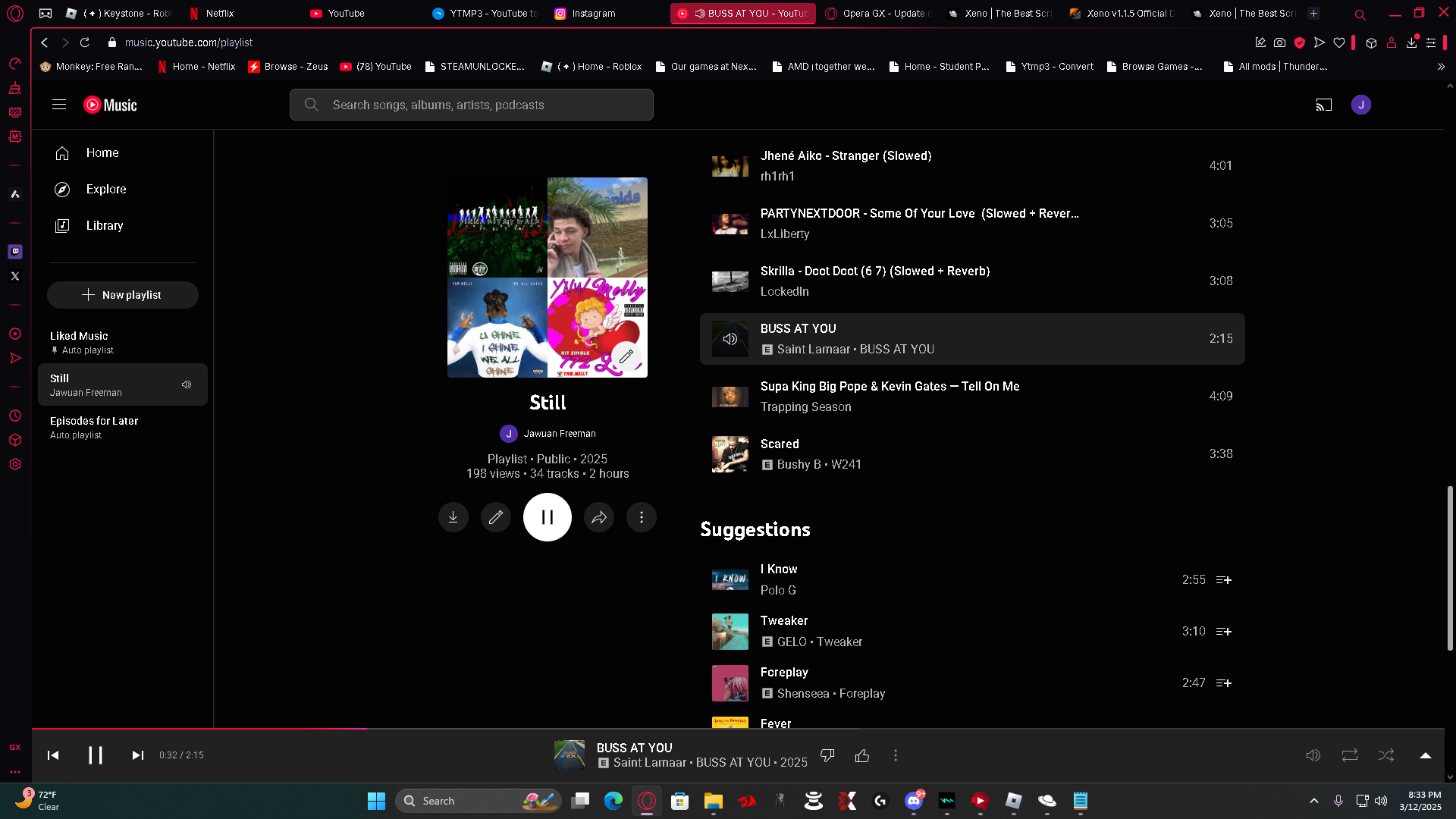This screenshot has height=819, width=1456.
Task: Click the address bar URL
Action: point(189,42)
